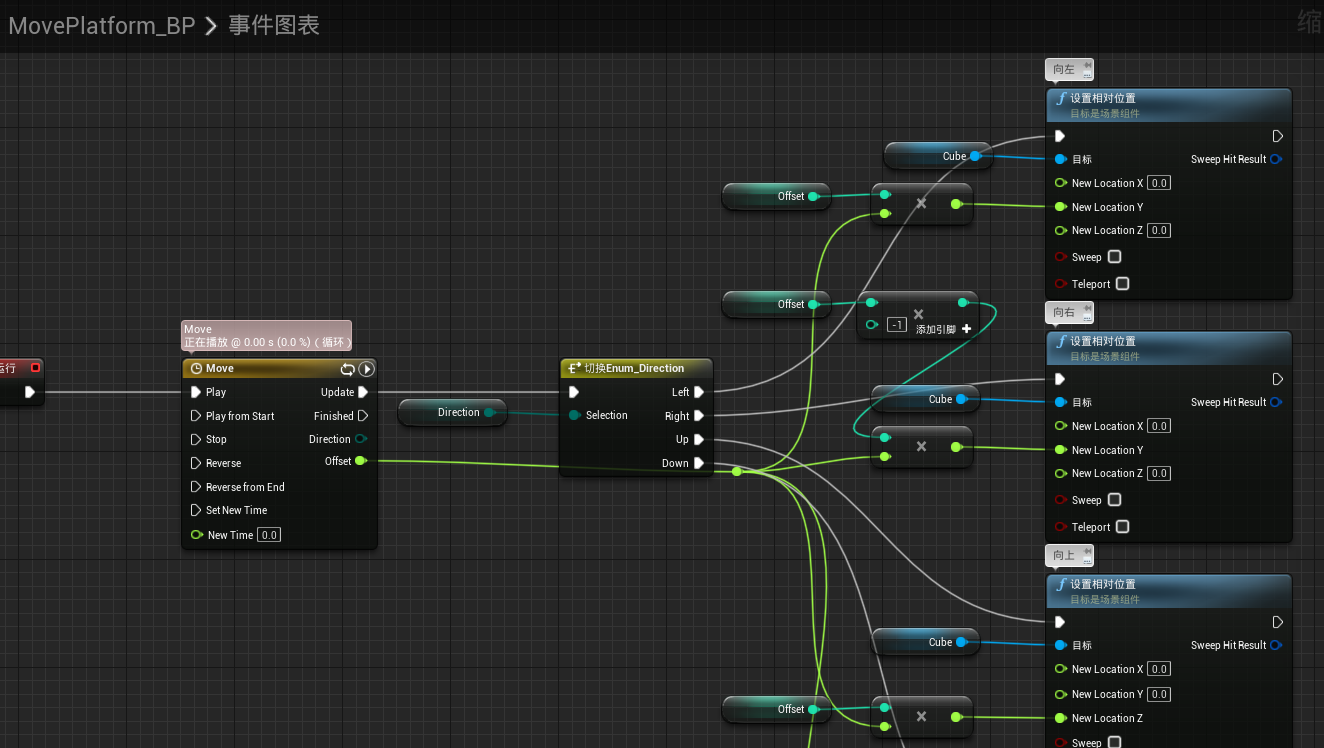This screenshot has height=748, width=1324.
Task: Open the MovePlatform_BP breadcrumb
Action: [x=100, y=25]
